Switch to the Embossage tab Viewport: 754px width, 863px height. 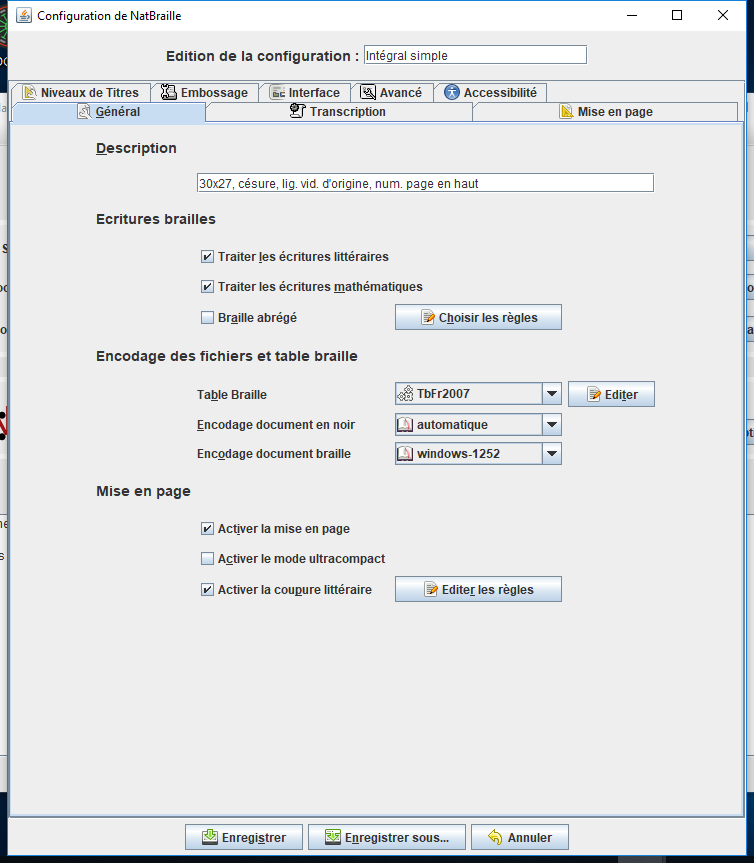click(204, 92)
